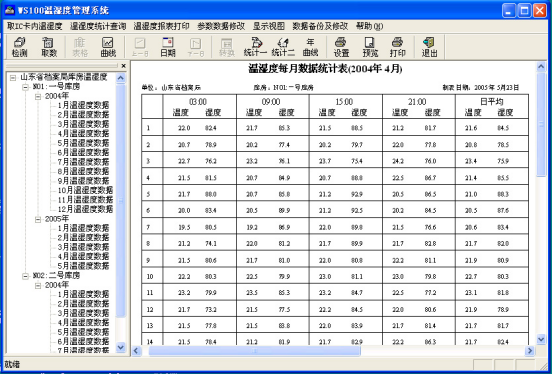
Task: Open the 温湿度统计查询 menu
Action: coord(98,26)
